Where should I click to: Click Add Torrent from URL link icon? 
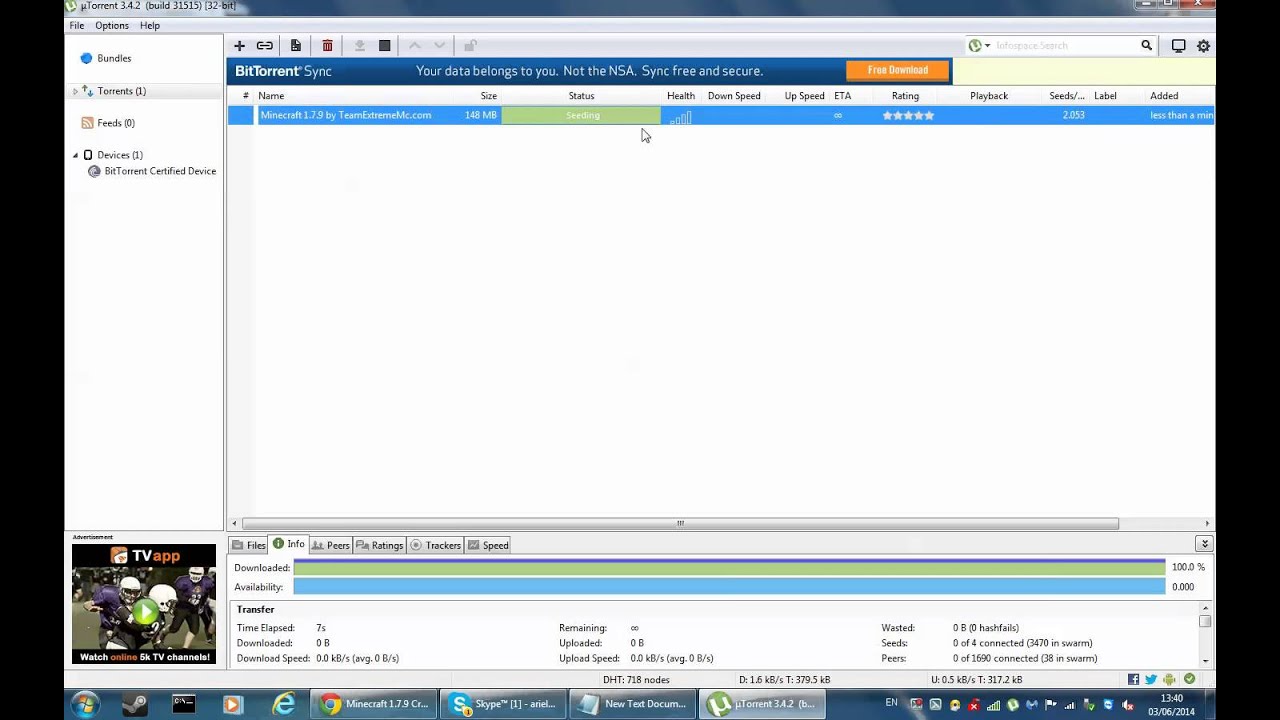pyautogui.click(x=264, y=46)
